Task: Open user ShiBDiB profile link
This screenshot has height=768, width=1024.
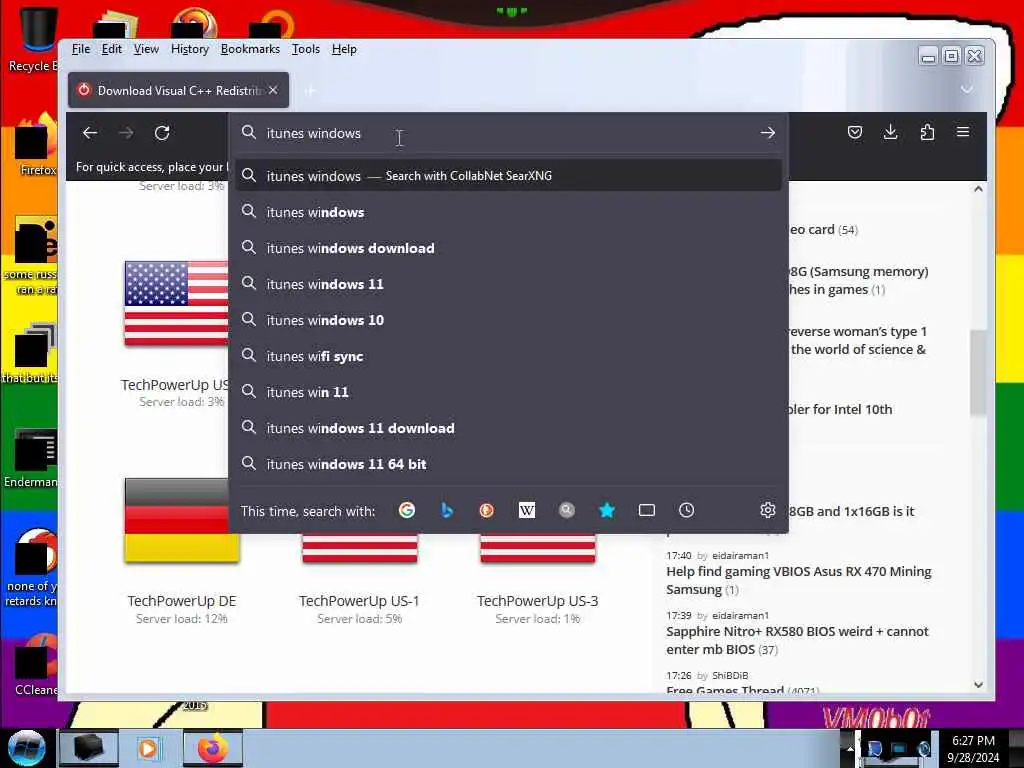Action: point(730,675)
